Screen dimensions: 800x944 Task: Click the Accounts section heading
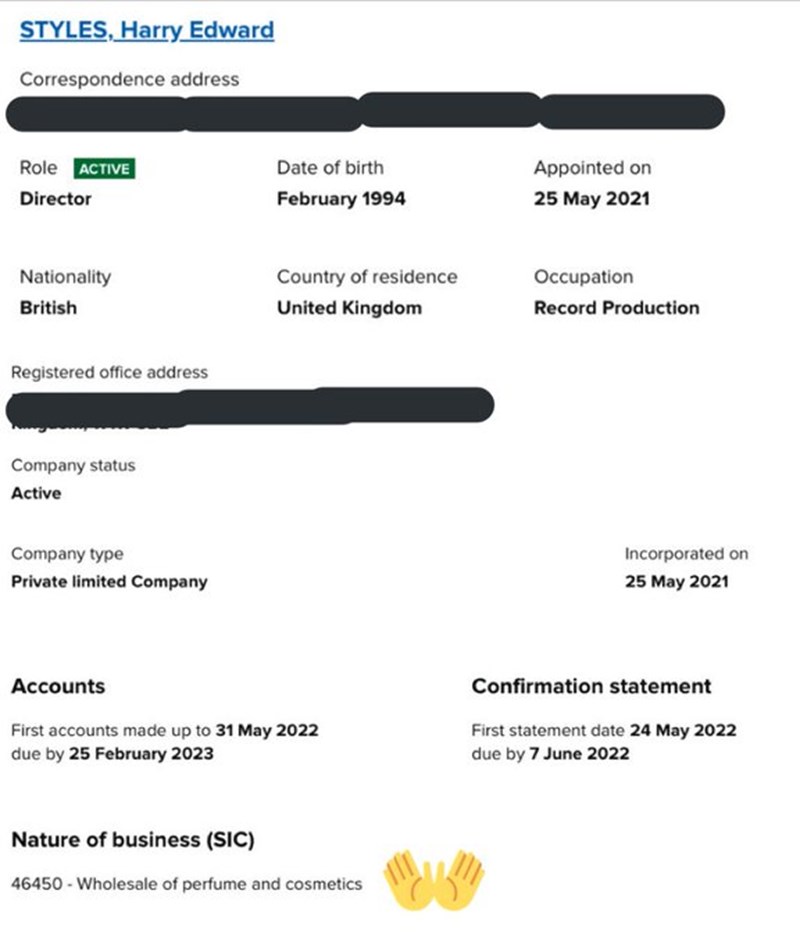pyautogui.click(x=58, y=686)
